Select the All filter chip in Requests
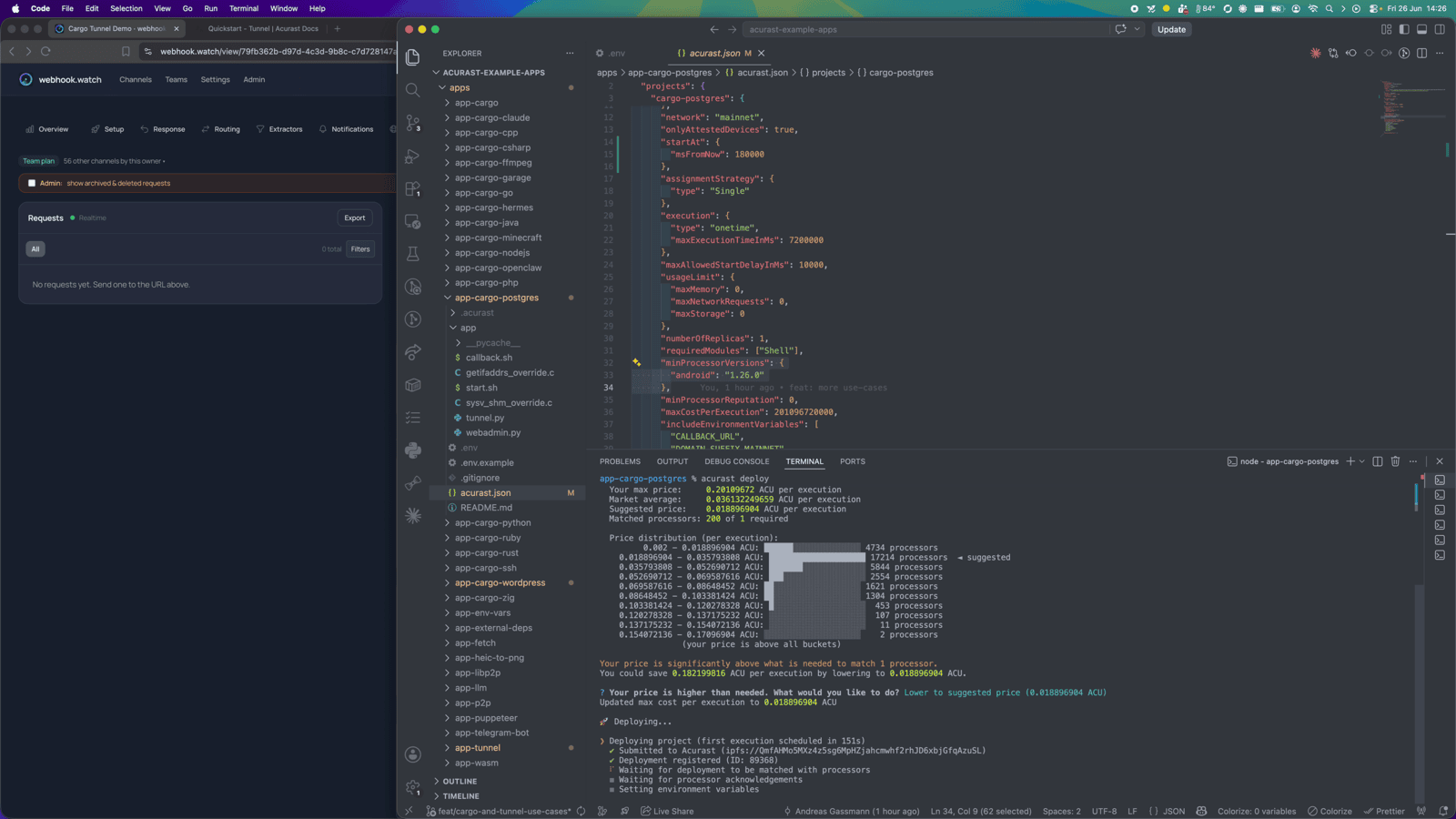The image size is (1456, 819). tap(35, 248)
